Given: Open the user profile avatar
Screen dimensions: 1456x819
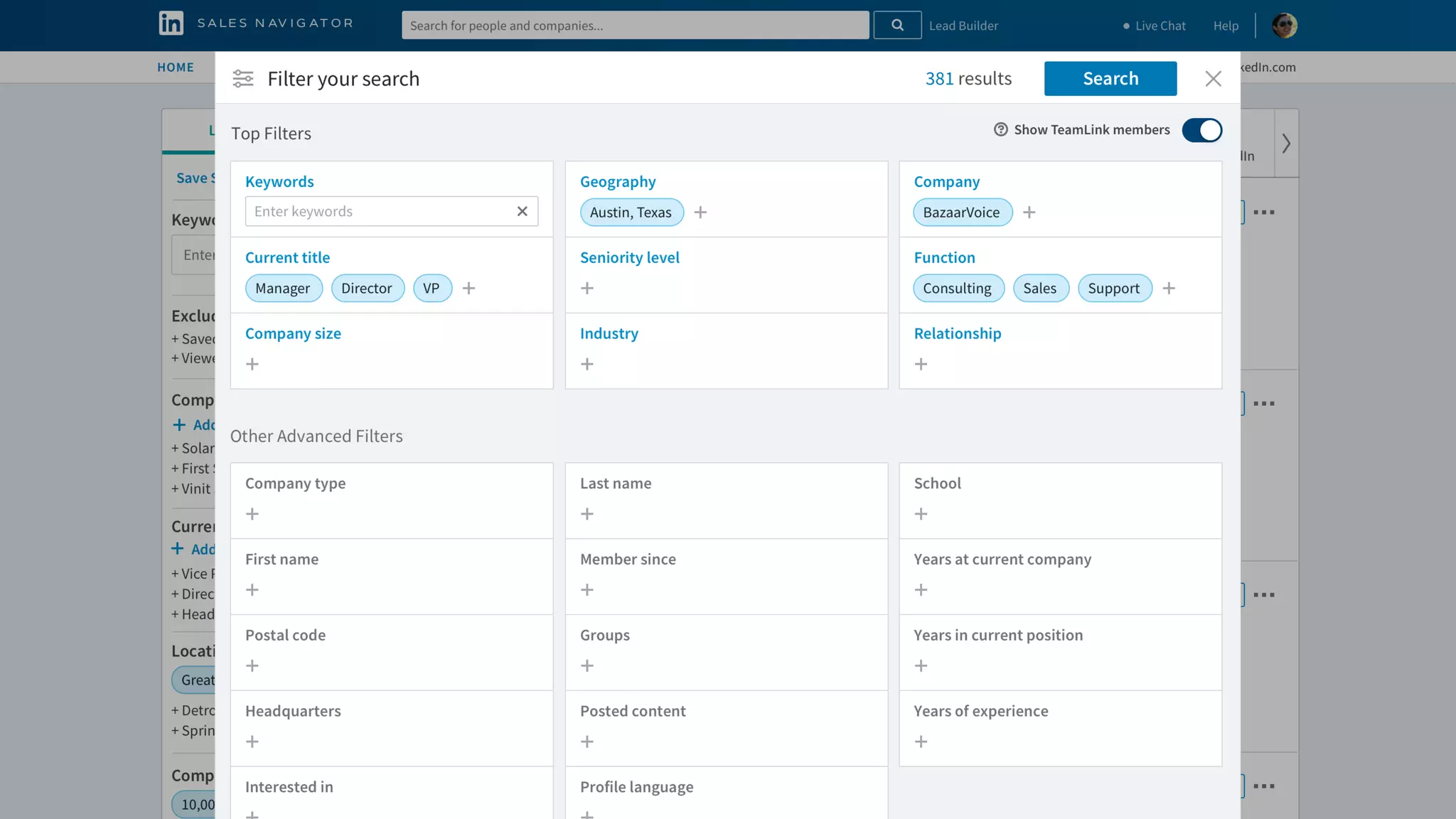Looking at the screenshot, I should [x=1284, y=26].
